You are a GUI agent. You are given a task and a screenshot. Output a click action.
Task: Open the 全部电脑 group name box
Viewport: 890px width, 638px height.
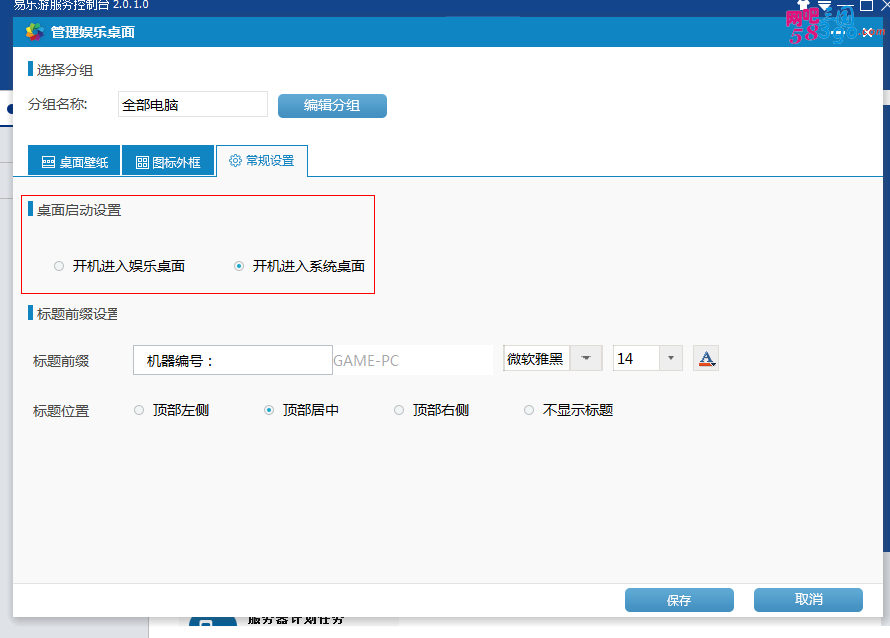(193, 104)
